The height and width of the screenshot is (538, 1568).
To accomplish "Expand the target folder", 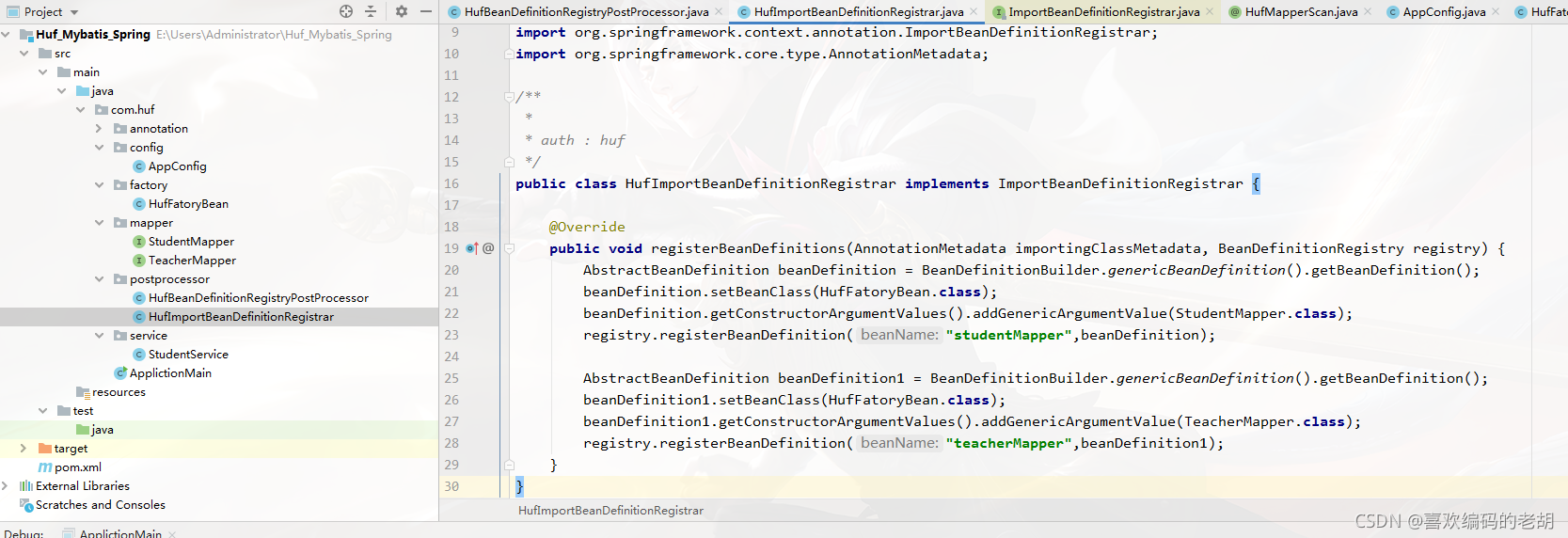I will [x=24, y=449].
